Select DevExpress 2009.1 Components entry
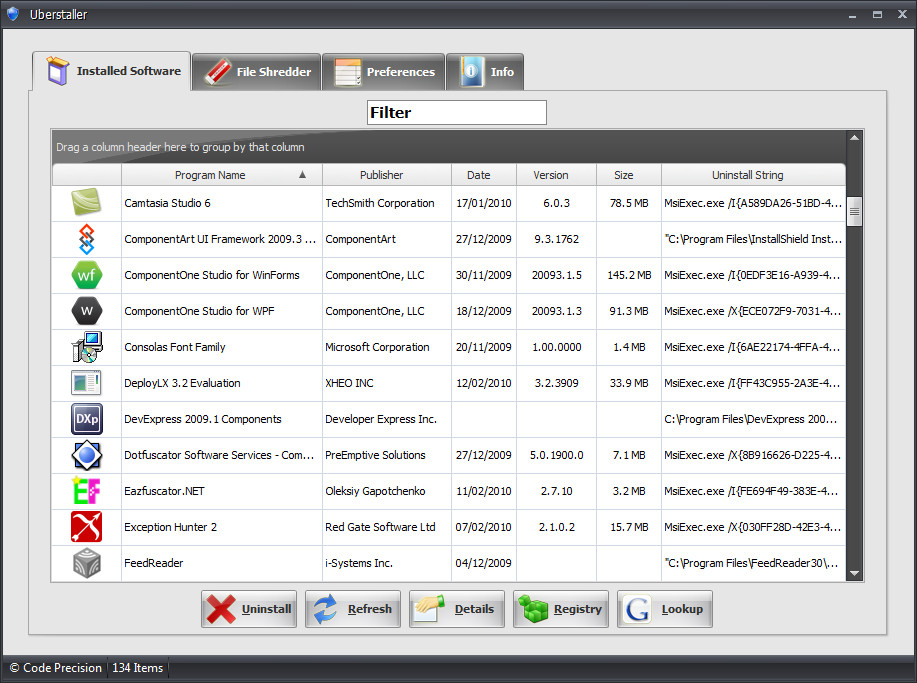Viewport: 917px width, 683px height. (203, 419)
